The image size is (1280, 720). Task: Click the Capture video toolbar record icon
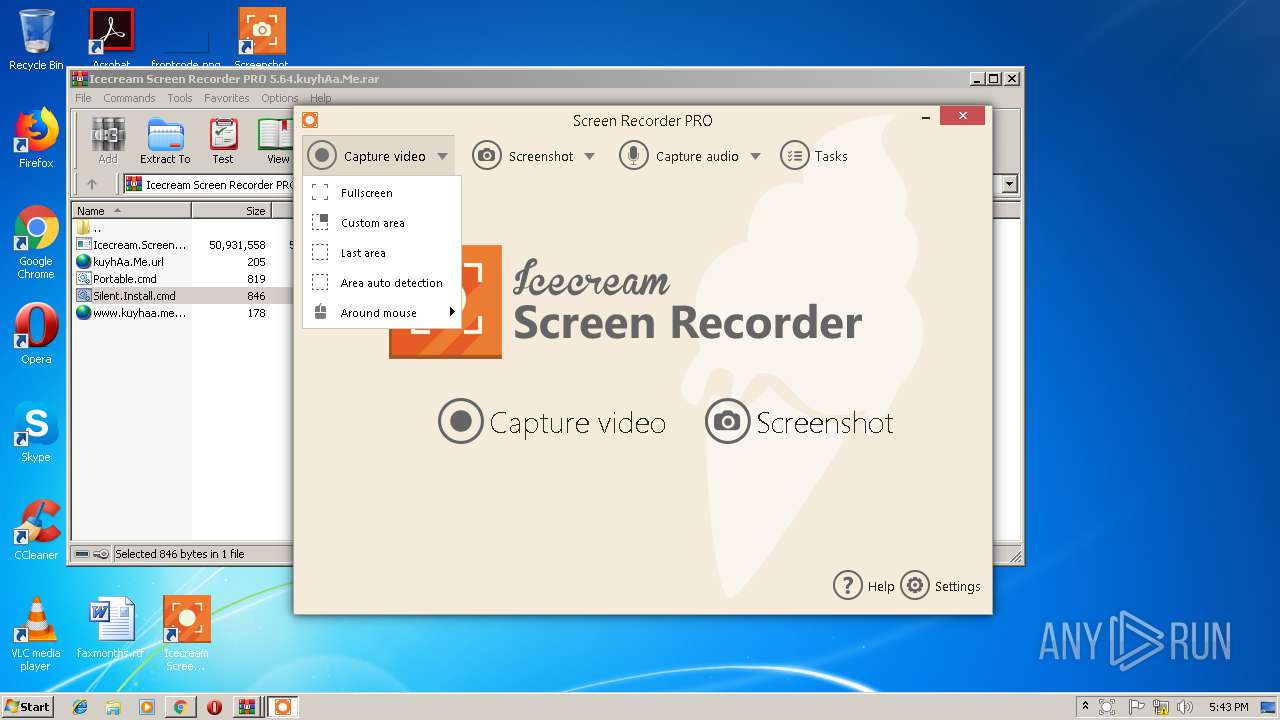[322, 156]
